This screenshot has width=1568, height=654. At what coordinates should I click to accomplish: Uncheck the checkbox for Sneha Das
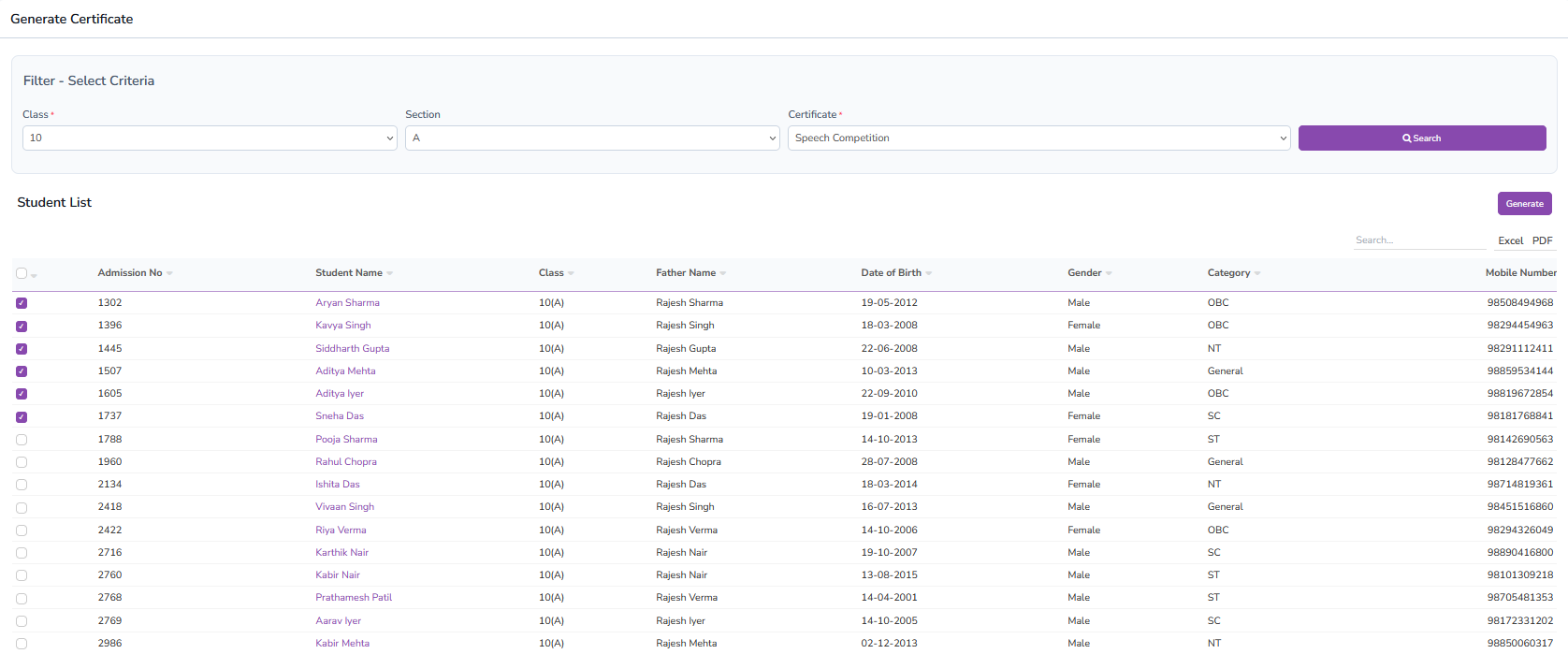pos(22,417)
